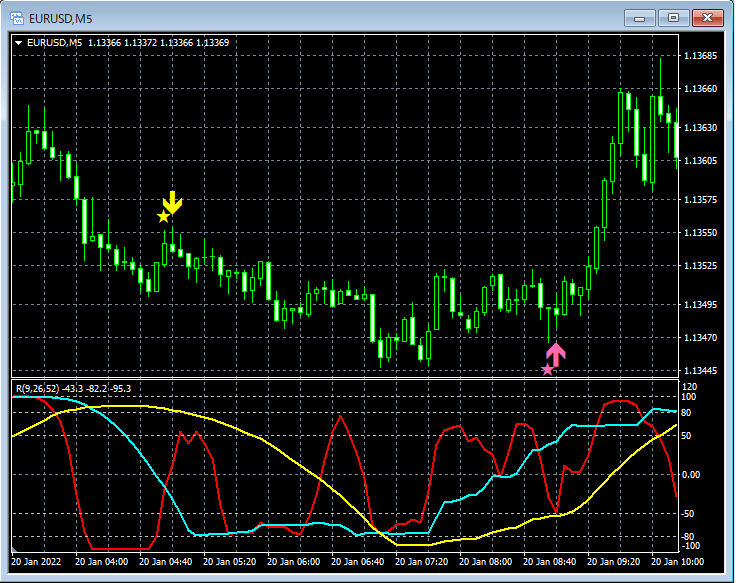Click the 20 Jan 04:00 time label
736x583 pixels.
[x=101, y=562]
